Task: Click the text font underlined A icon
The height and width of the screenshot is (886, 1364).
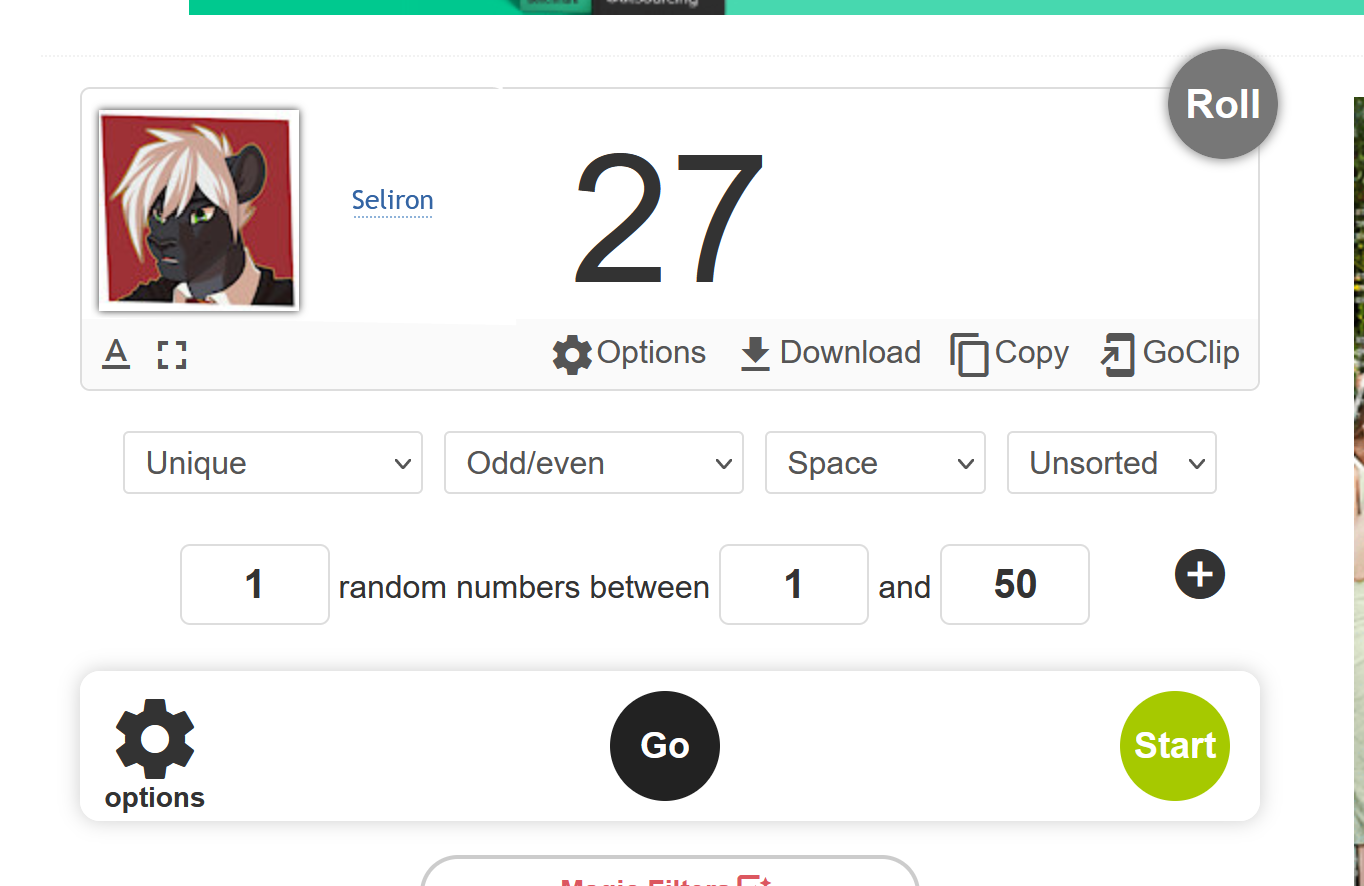Action: [x=116, y=354]
